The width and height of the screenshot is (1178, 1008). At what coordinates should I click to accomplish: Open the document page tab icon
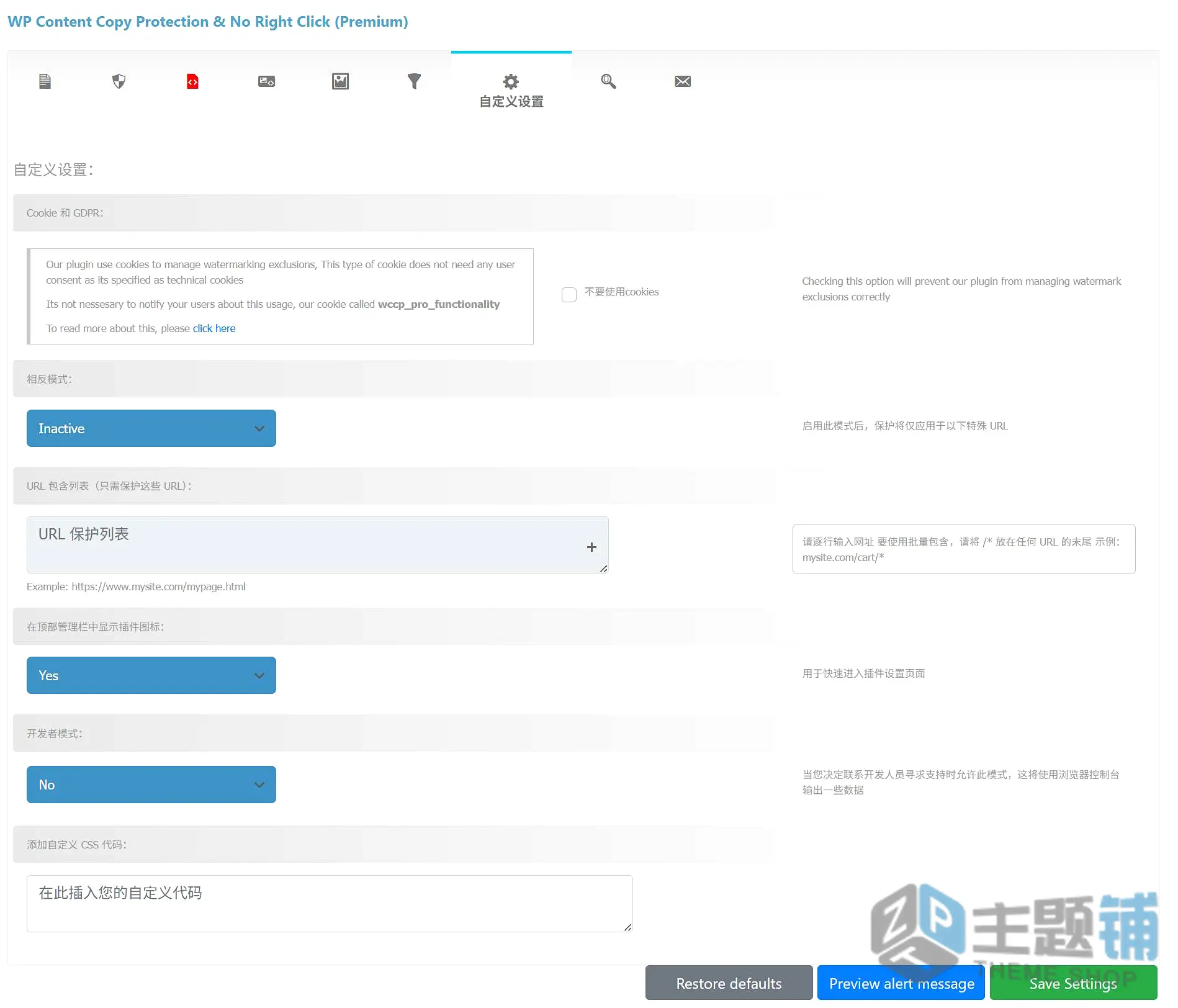(x=45, y=81)
